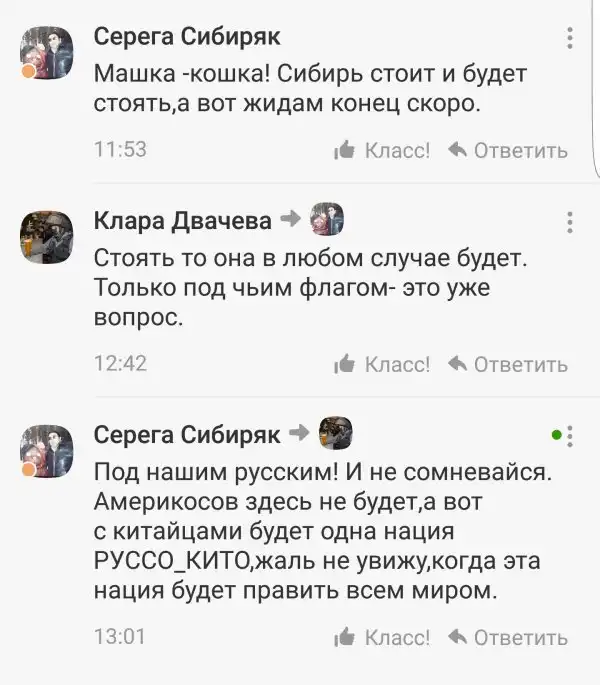Open three-dot menu on the 13:01 comment
This screenshot has height=685, width=600.
point(570,436)
